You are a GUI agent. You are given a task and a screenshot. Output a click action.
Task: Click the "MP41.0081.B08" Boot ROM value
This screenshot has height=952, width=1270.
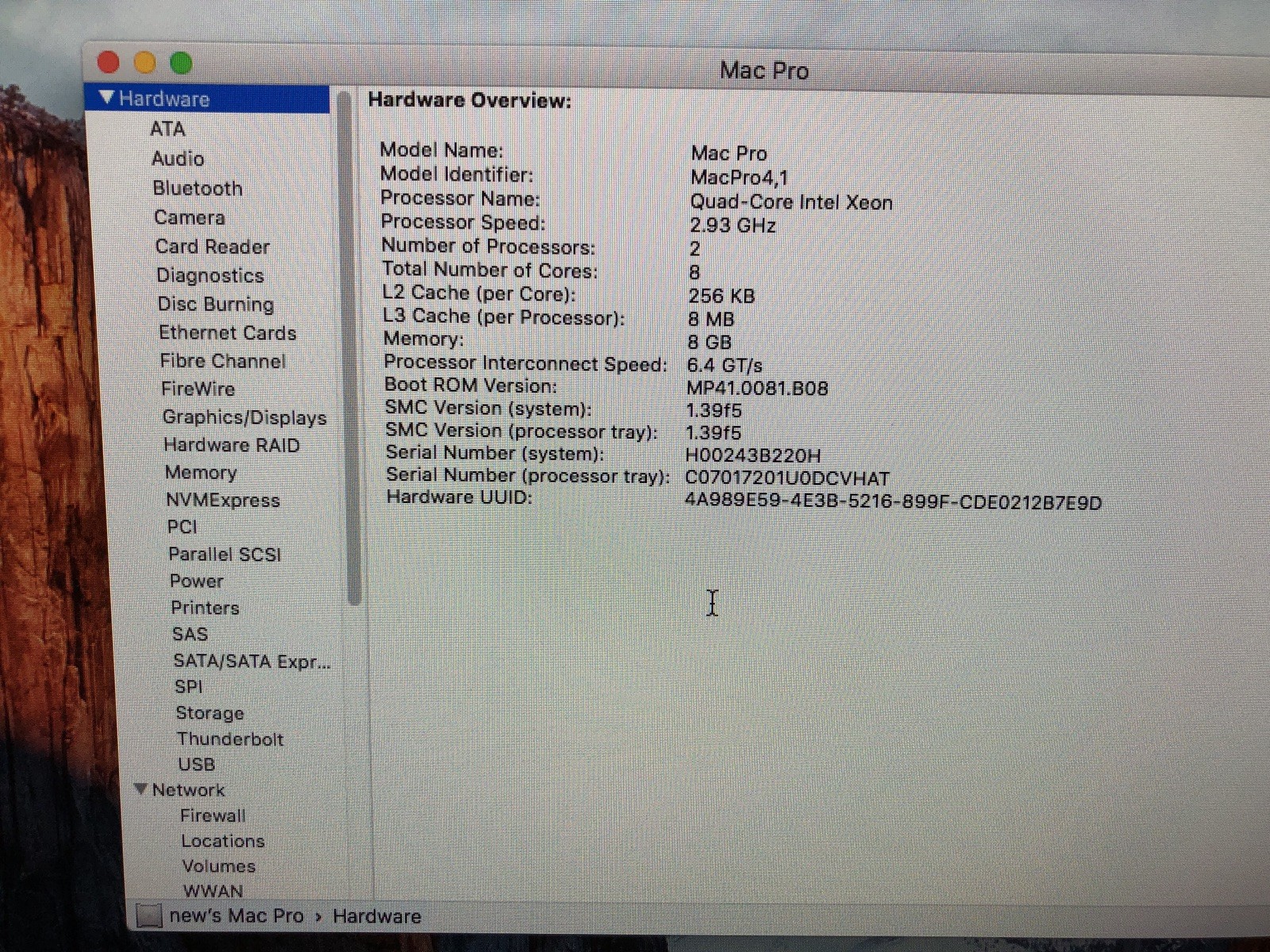coord(757,388)
